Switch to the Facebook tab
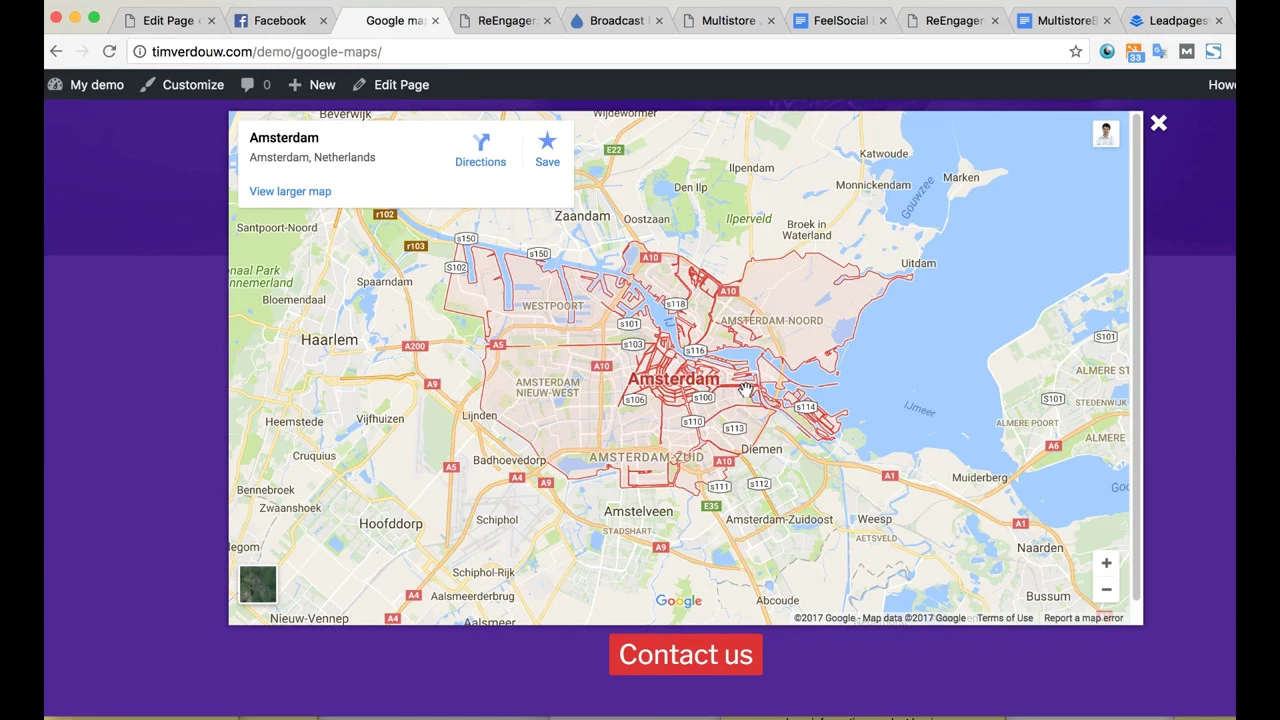The width and height of the screenshot is (1280, 720). 279,20
